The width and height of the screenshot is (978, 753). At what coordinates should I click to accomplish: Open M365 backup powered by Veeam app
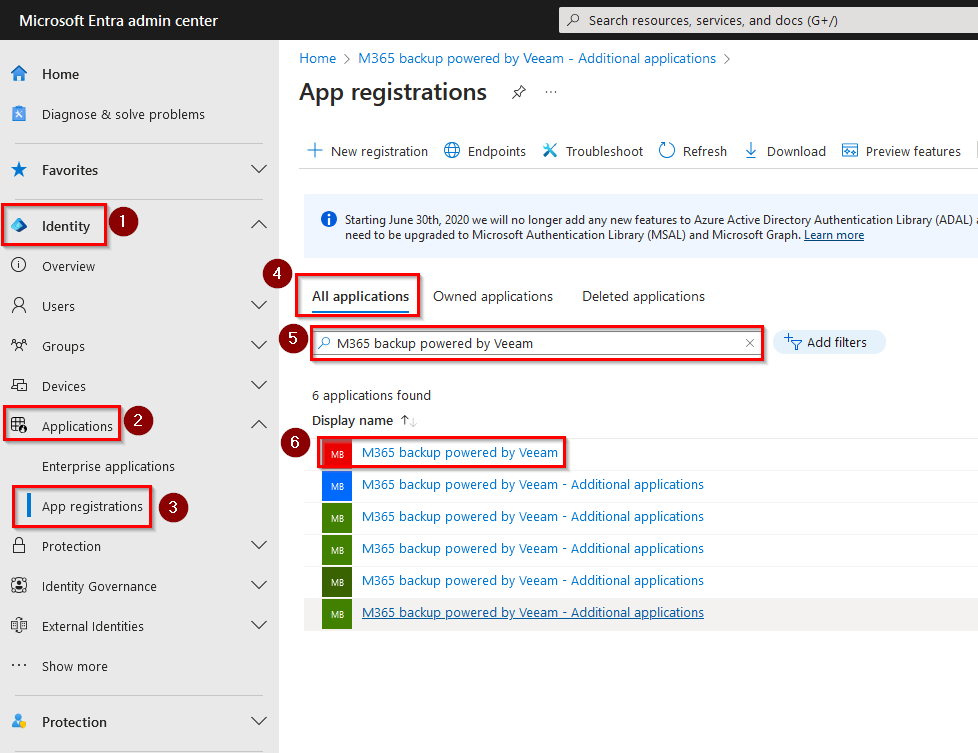460,452
